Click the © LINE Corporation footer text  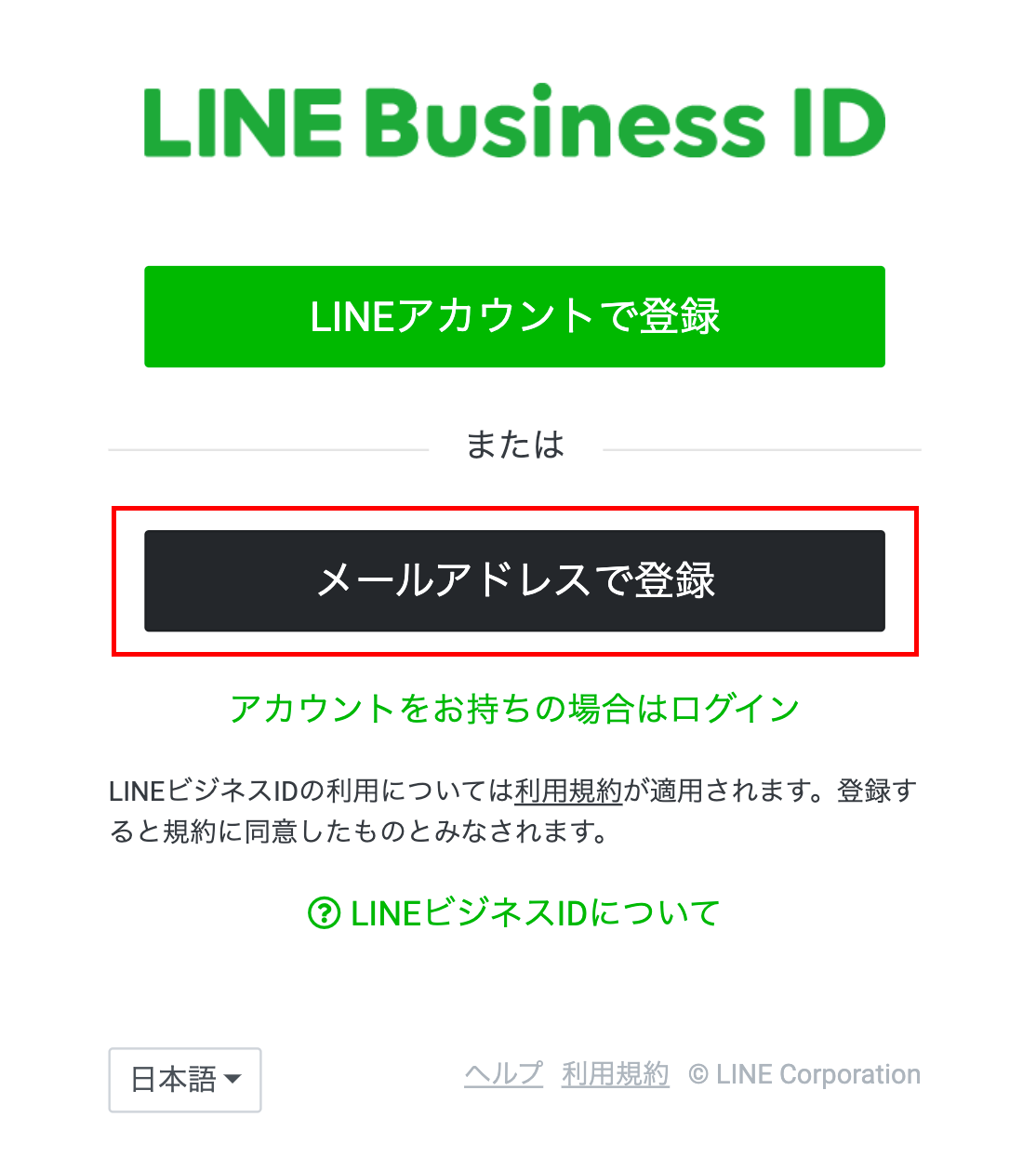click(804, 1074)
